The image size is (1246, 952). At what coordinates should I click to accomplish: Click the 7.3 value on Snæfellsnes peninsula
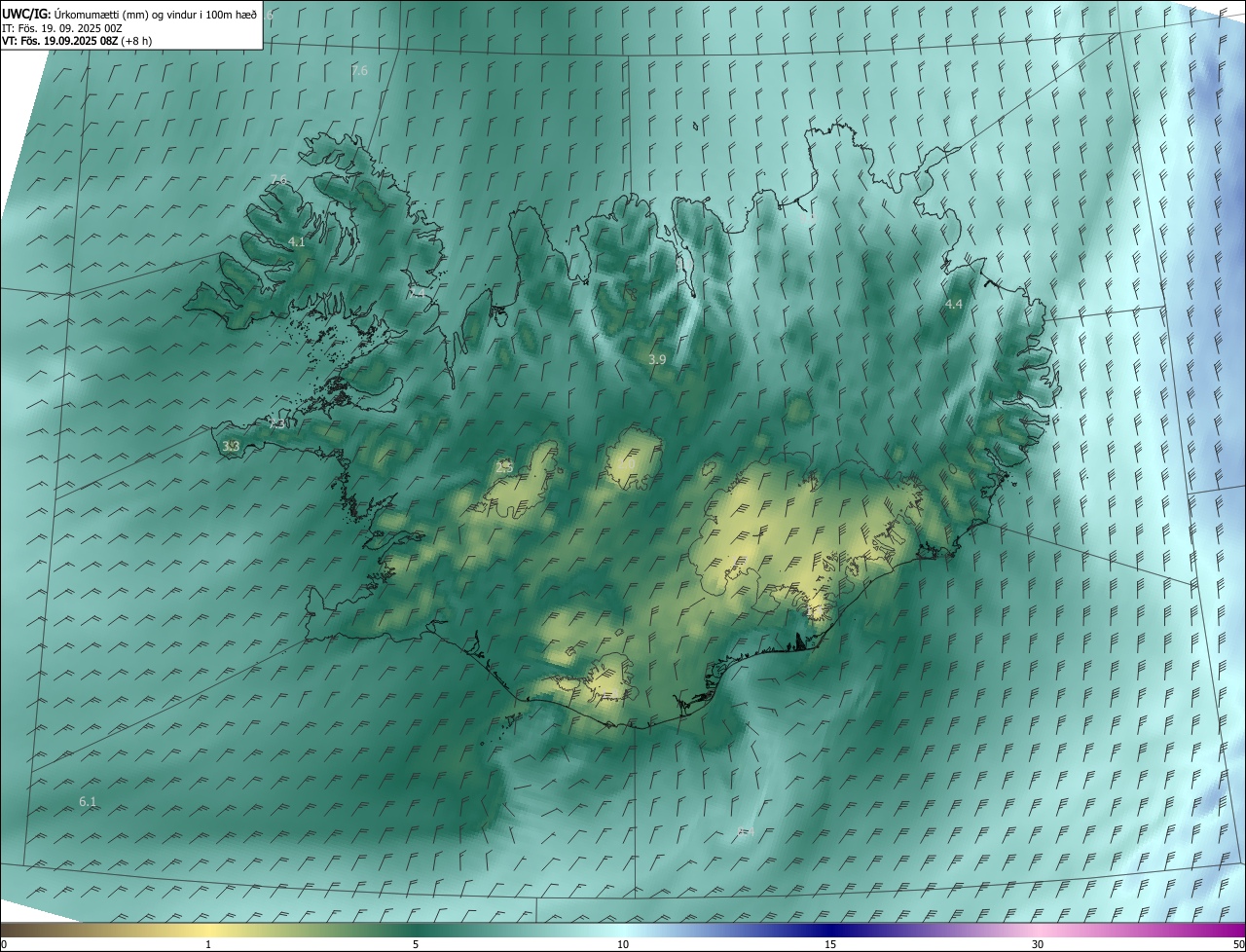[277, 423]
